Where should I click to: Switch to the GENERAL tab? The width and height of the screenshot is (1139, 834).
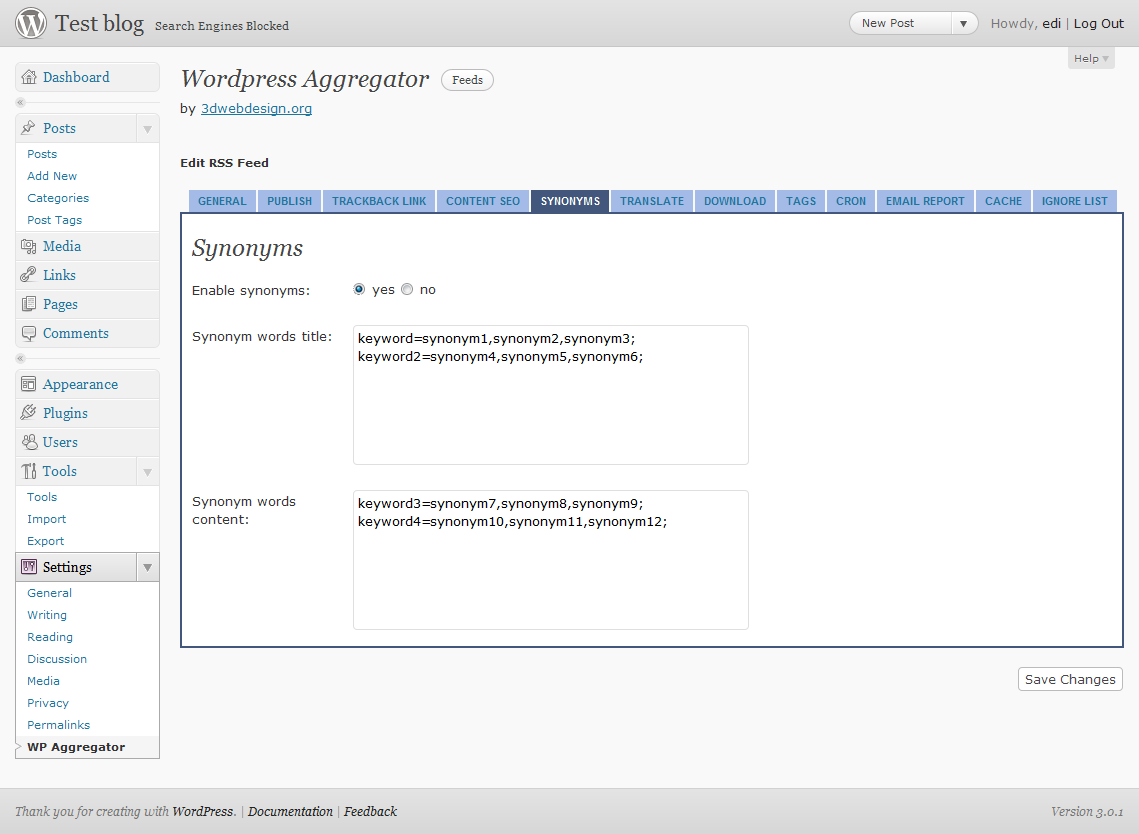tap(222, 201)
